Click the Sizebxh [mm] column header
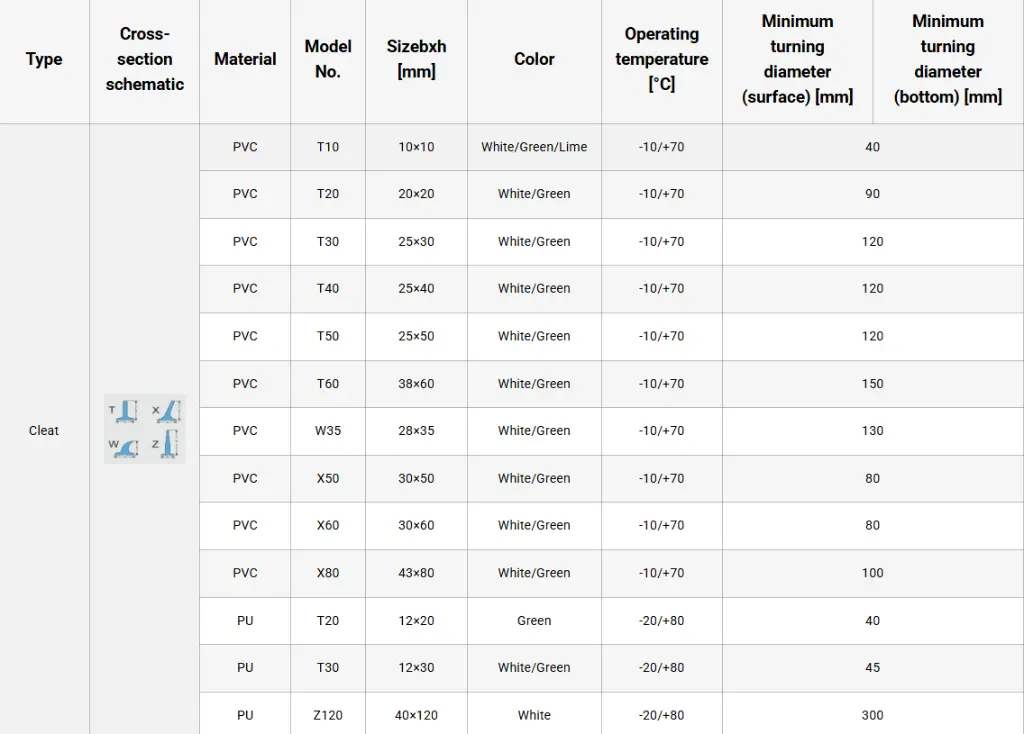This screenshot has height=734, width=1024. point(416,59)
